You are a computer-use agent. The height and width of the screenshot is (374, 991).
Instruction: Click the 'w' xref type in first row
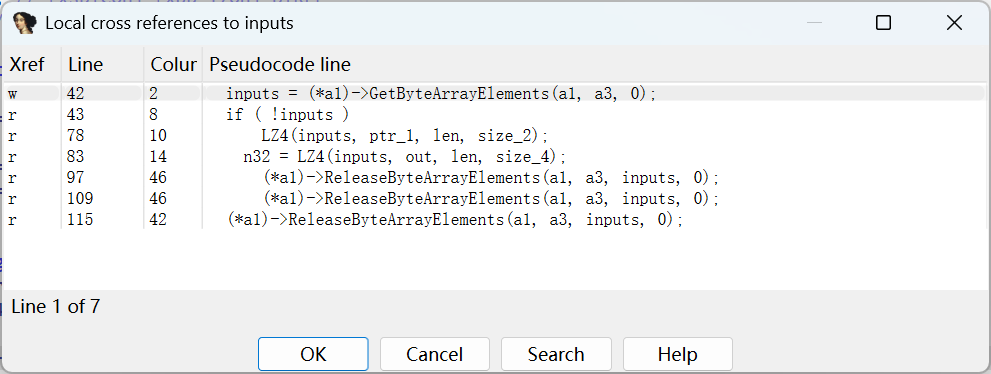pyautogui.click(x=13, y=94)
